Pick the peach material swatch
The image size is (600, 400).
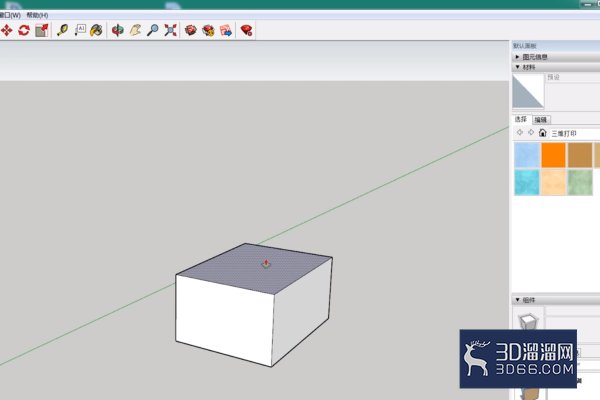(553, 183)
